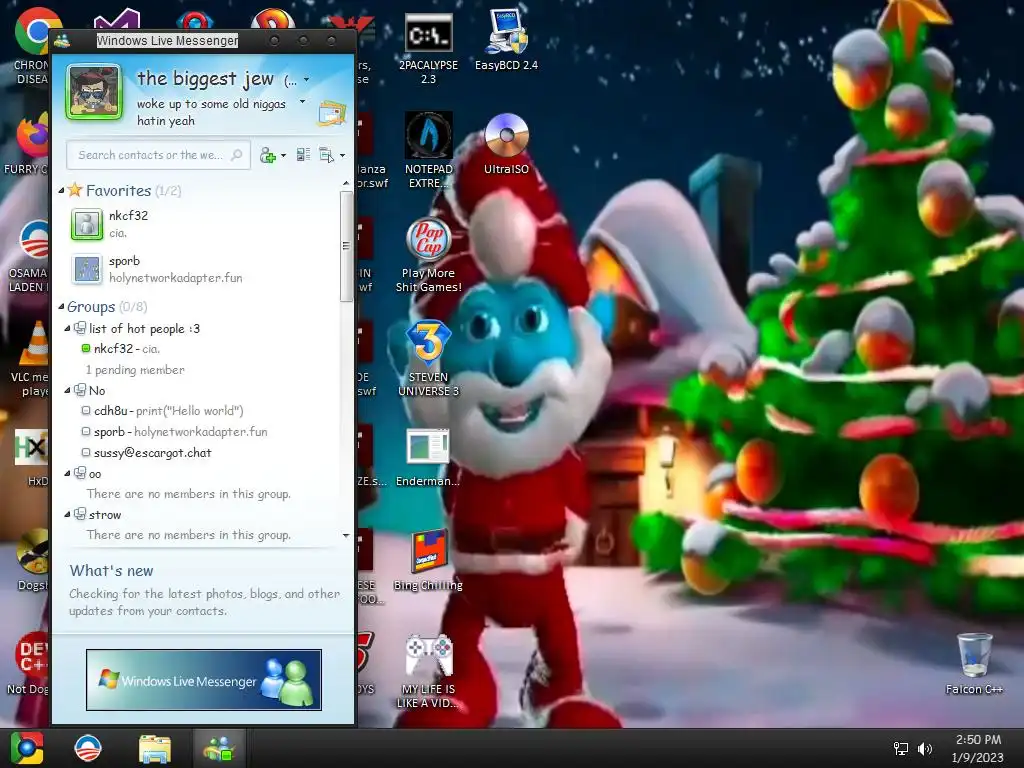Open the dropdown arrow beside the display name

tap(306, 80)
